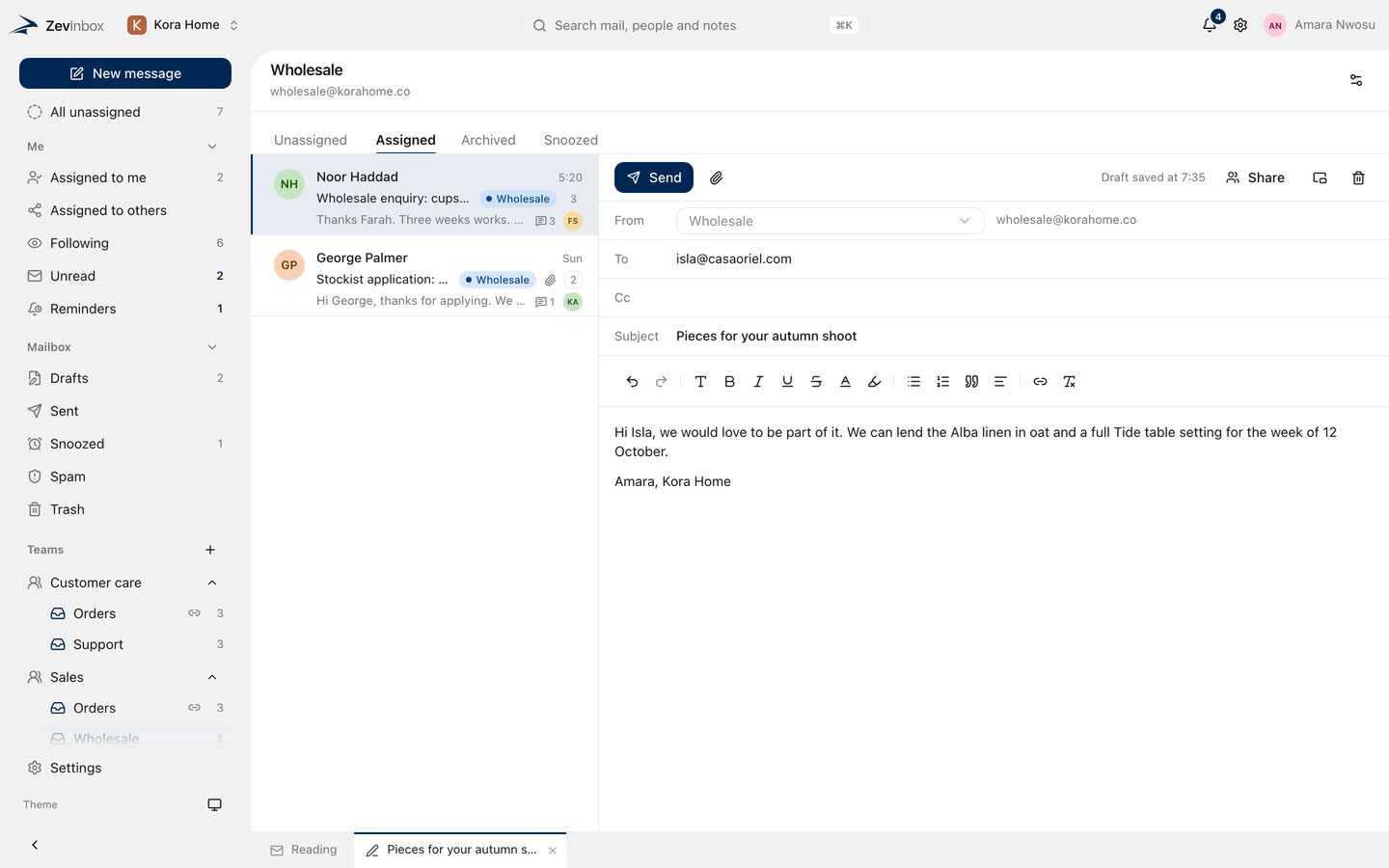The width and height of the screenshot is (1389, 868).
Task: Open Spam folder
Action: (125, 476)
